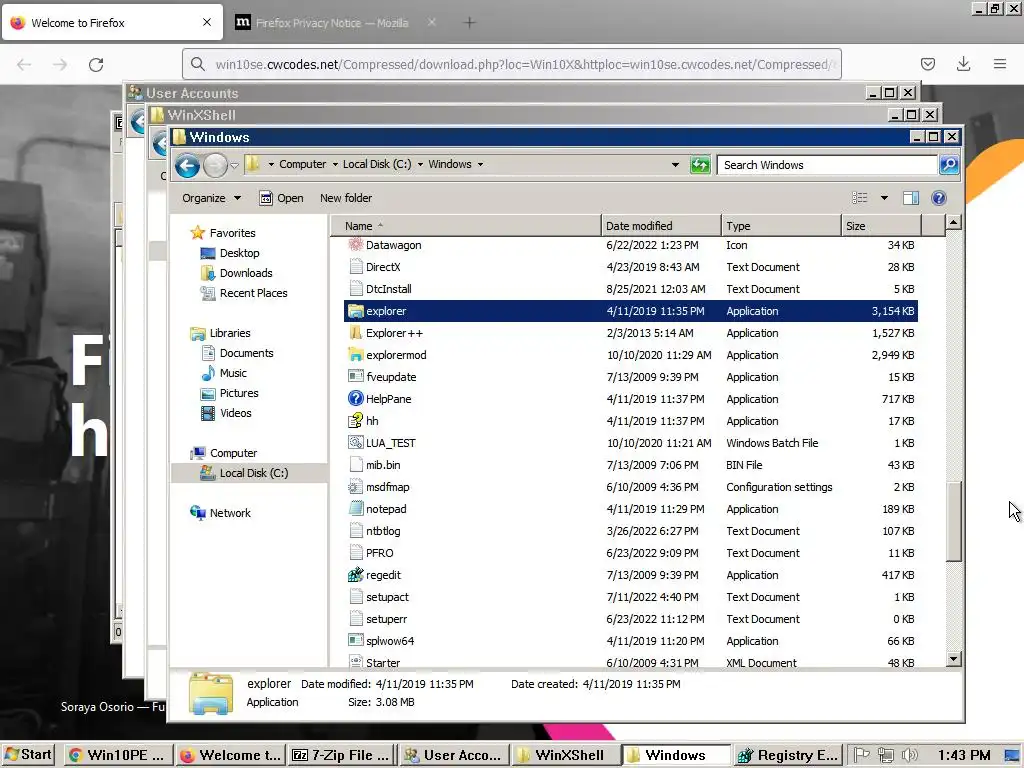Switch to Firefox Privacy Notice tab

[332, 23]
